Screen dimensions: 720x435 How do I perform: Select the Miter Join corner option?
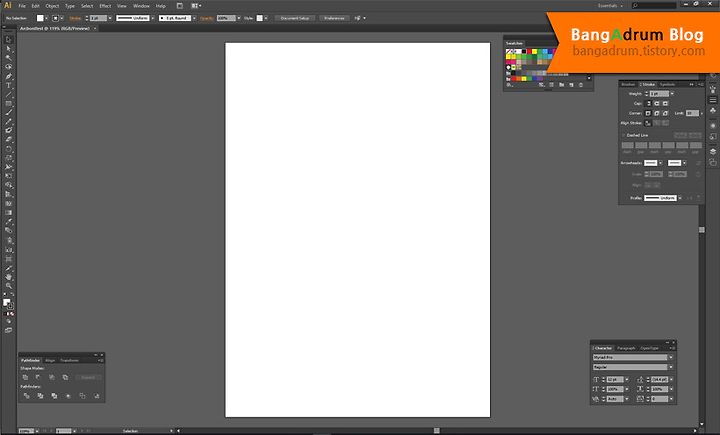(x=648, y=113)
